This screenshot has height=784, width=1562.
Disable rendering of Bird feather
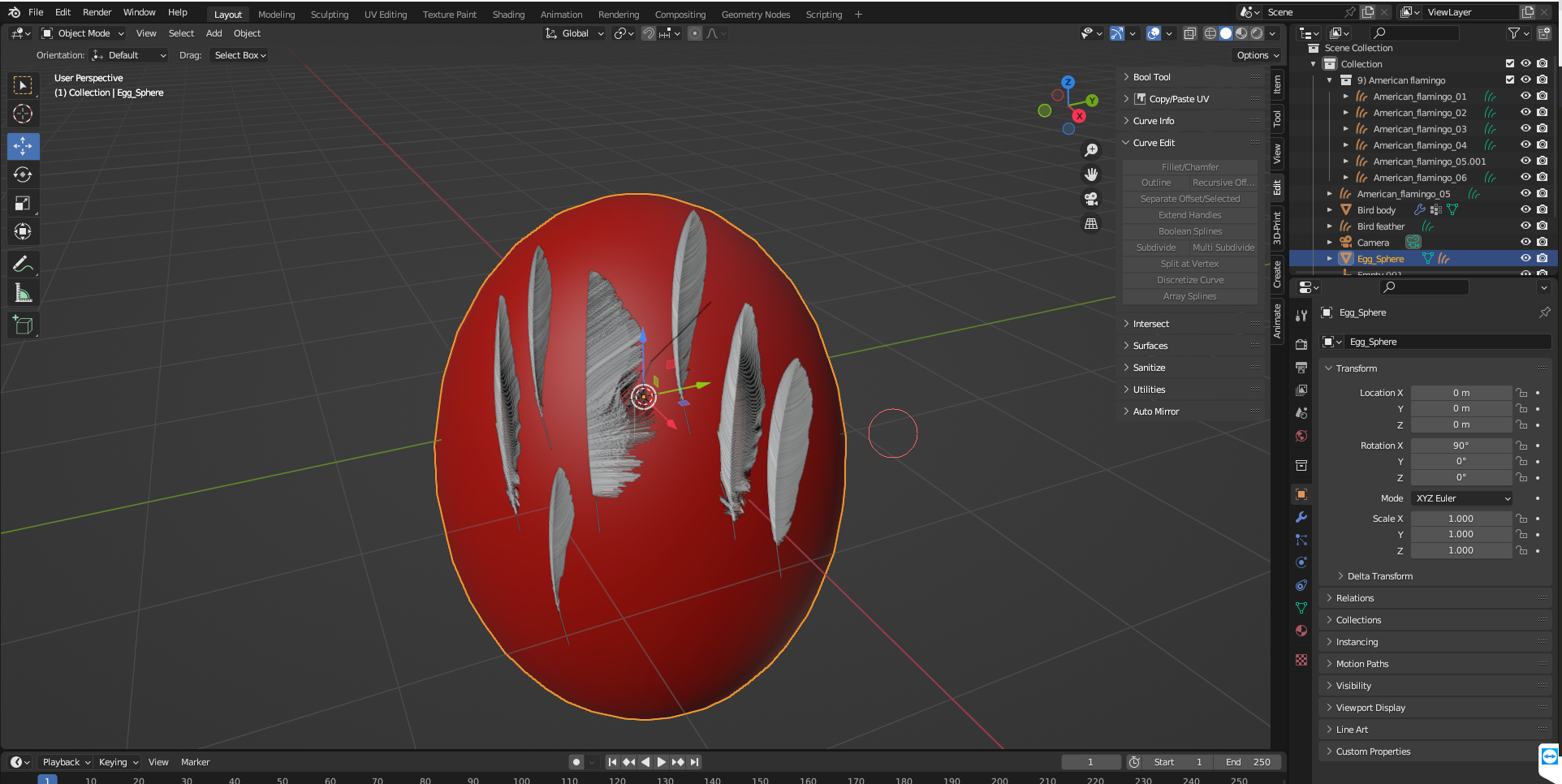point(1543,226)
